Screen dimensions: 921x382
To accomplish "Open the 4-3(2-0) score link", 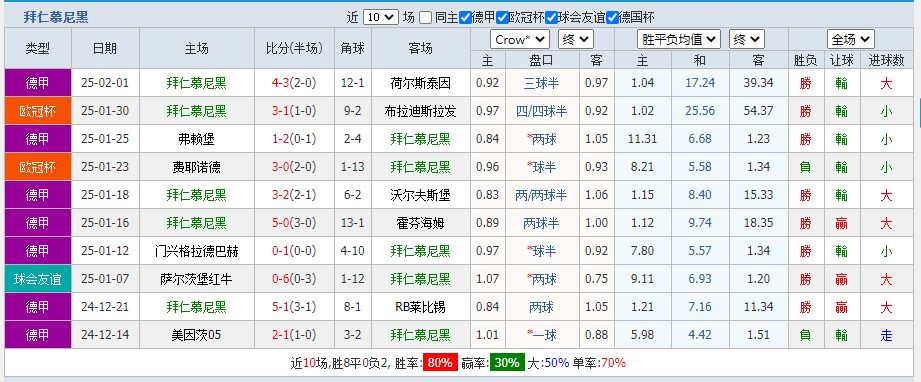I will tap(294, 83).
